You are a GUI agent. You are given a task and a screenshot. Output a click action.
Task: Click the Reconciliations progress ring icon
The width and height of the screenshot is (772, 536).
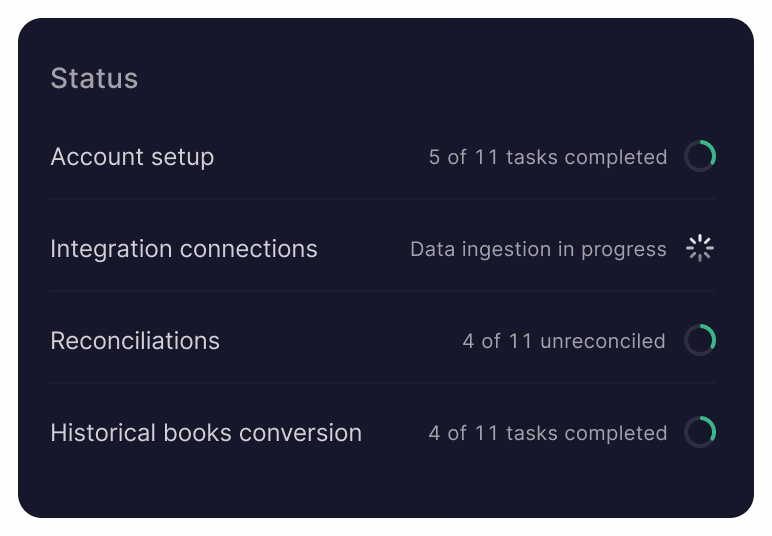(x=700, y=341)
